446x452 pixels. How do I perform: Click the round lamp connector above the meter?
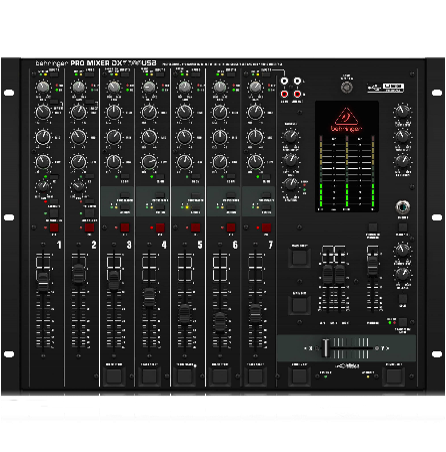pos(347,88)
